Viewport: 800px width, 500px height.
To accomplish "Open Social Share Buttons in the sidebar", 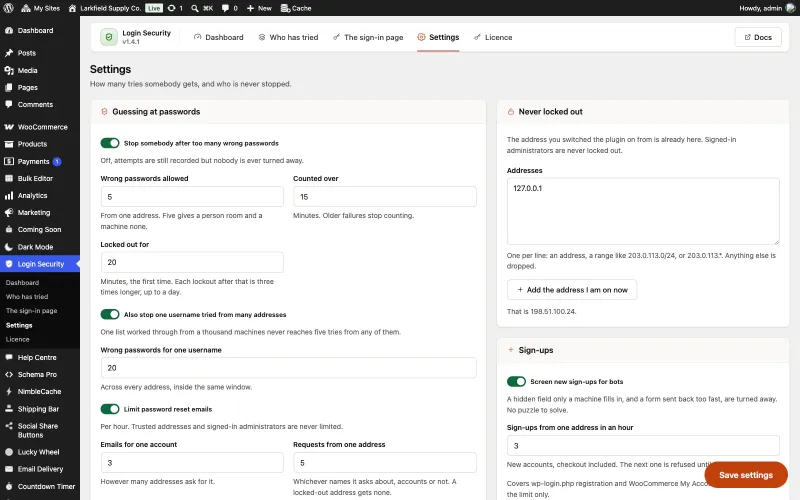I will (x=40, y=431).
